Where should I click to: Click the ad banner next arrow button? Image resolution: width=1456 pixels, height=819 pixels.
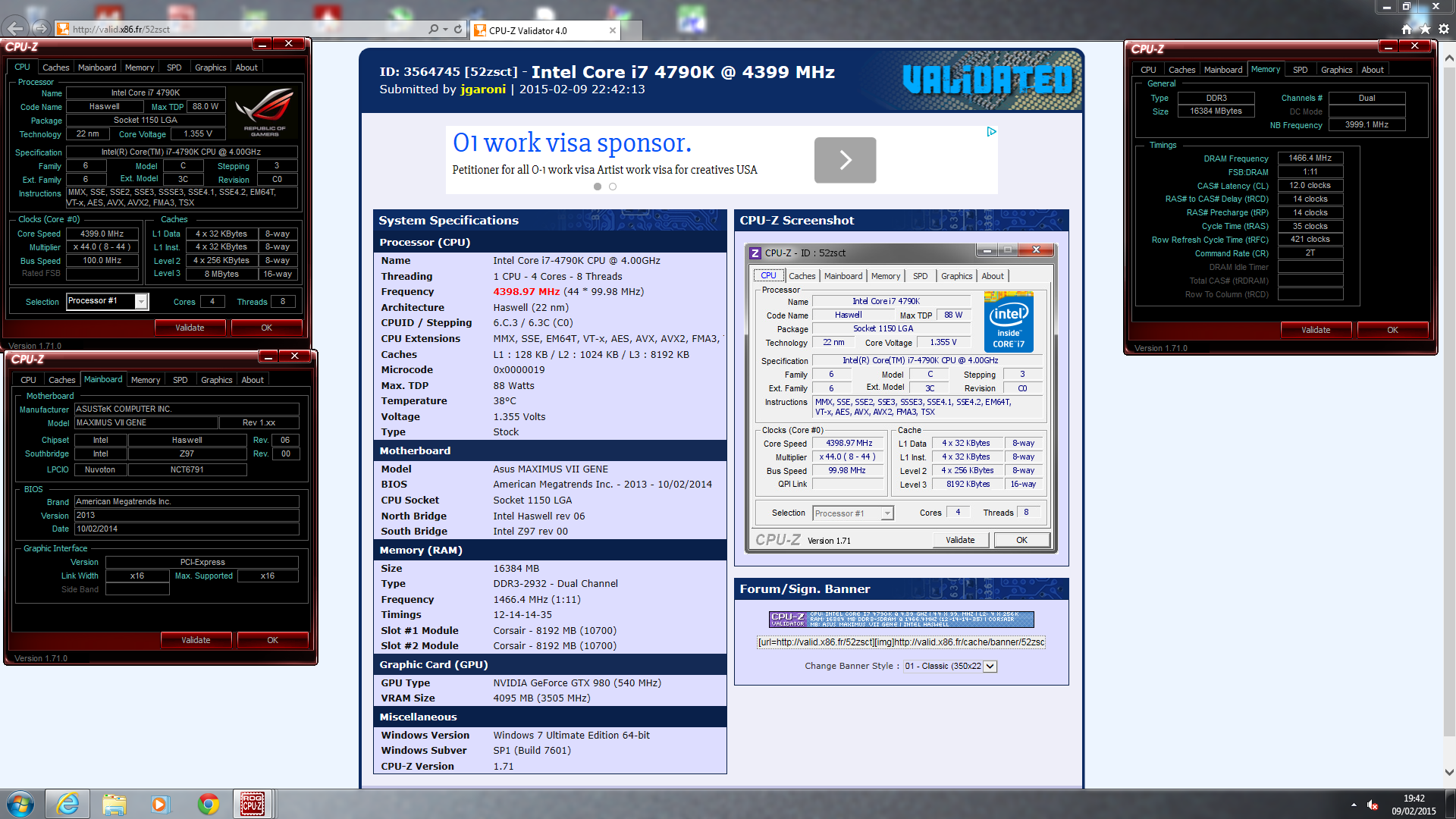click(845, 160)
